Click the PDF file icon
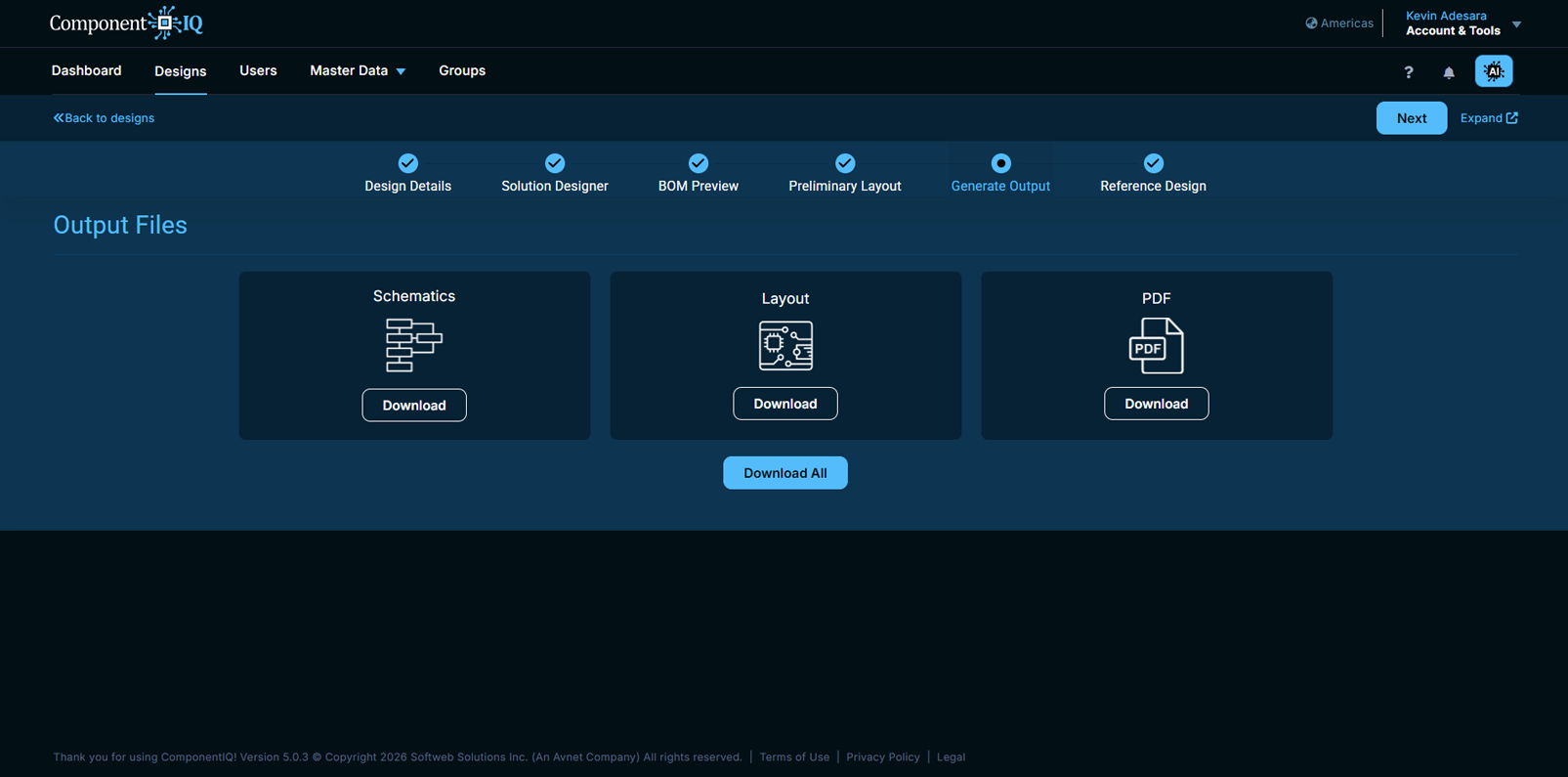 [1156, 346]
